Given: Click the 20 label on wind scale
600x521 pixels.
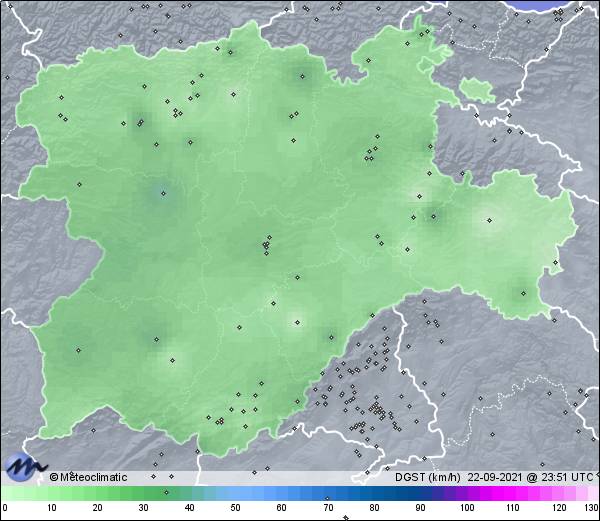Looking at the screenshot, I should pos(98,508).
